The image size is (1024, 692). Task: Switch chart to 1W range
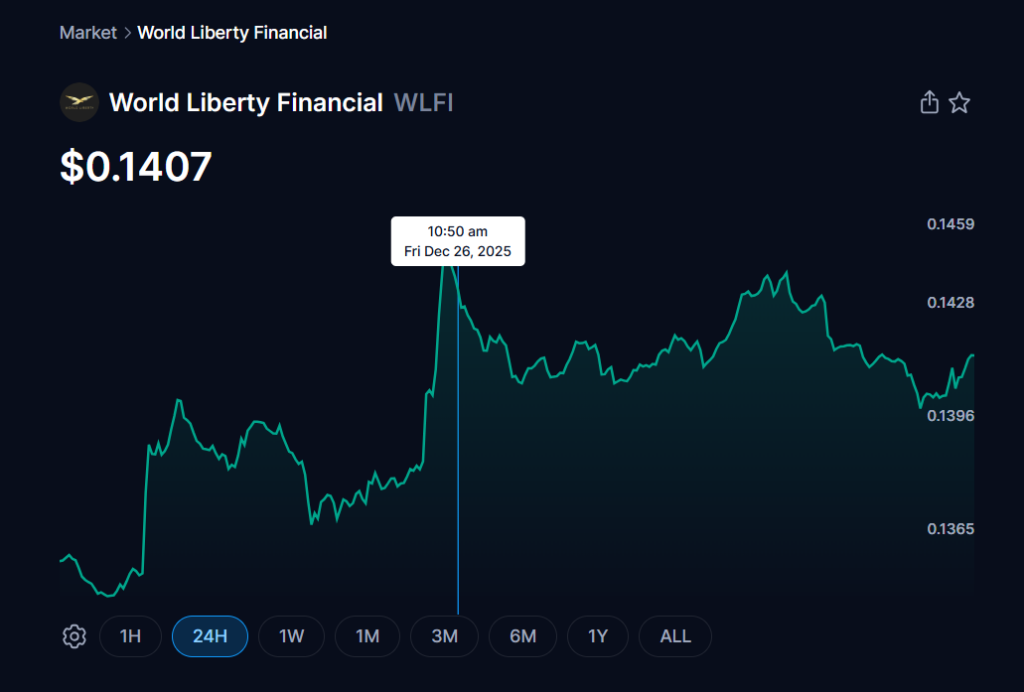pyautogui.click(x=291, y=636)
